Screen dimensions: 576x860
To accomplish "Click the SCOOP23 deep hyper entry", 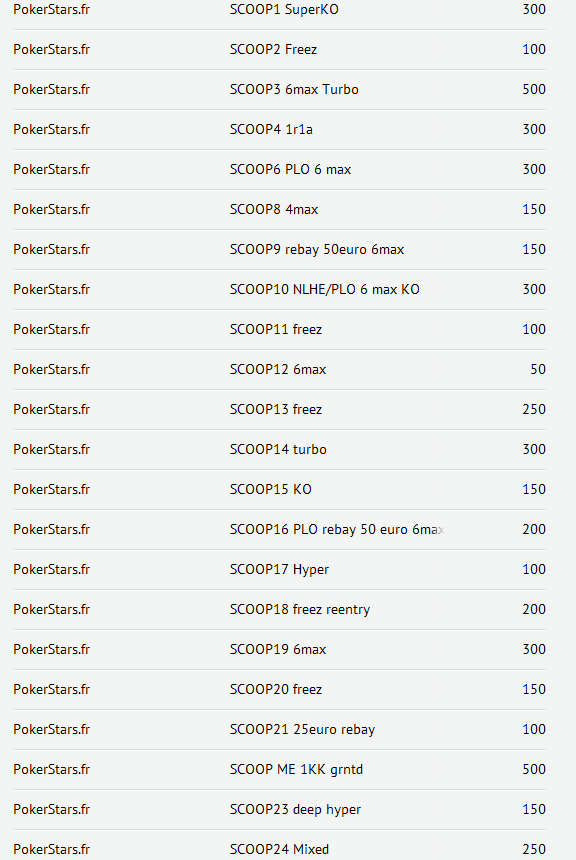I will (295, 810).
